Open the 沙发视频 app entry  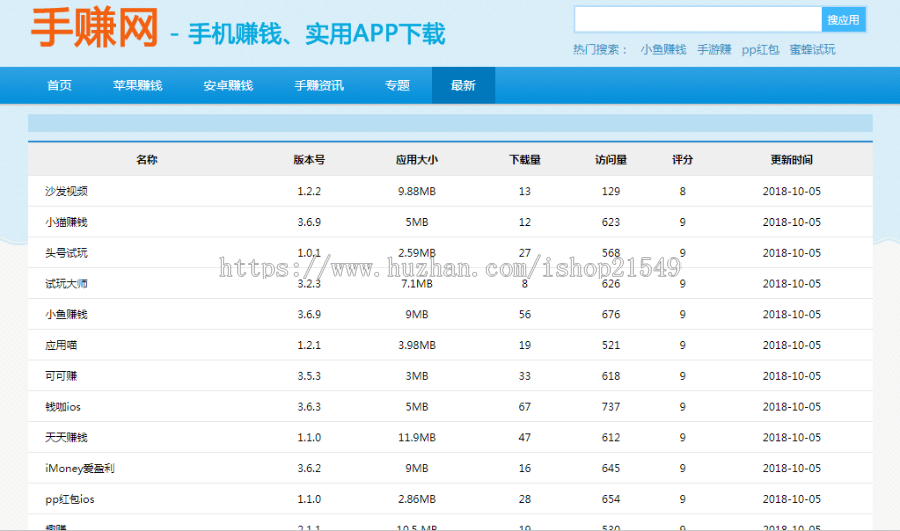pos(67,191)
